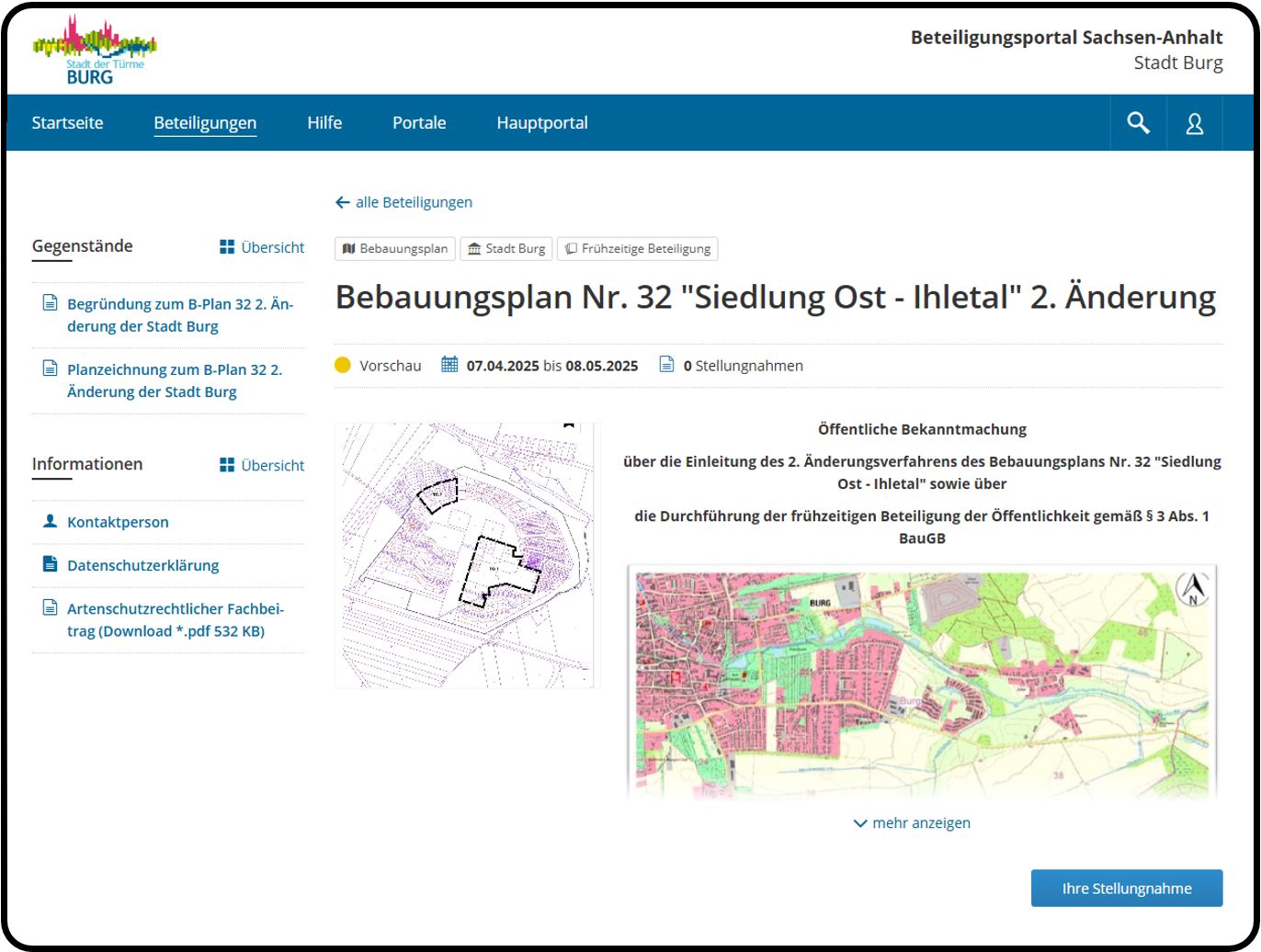Click the grid icon beside Informationen Übersicht
1261x952 pixels.
tap(227, 465)
